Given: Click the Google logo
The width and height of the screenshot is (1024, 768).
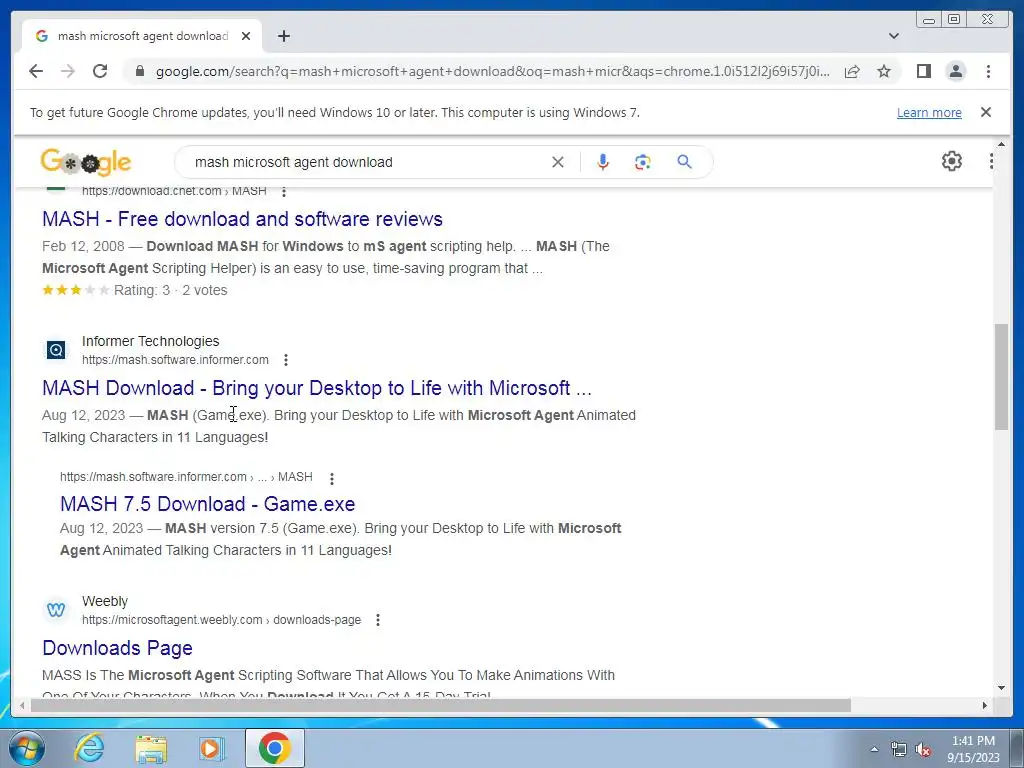Looking at the screenshot, I should [86, 162].
